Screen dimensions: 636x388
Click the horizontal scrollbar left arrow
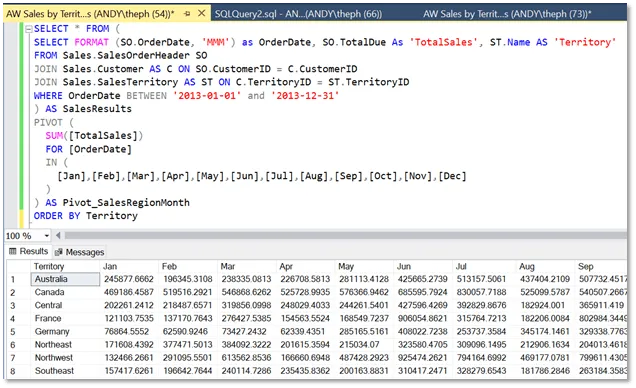coord(58,235)
